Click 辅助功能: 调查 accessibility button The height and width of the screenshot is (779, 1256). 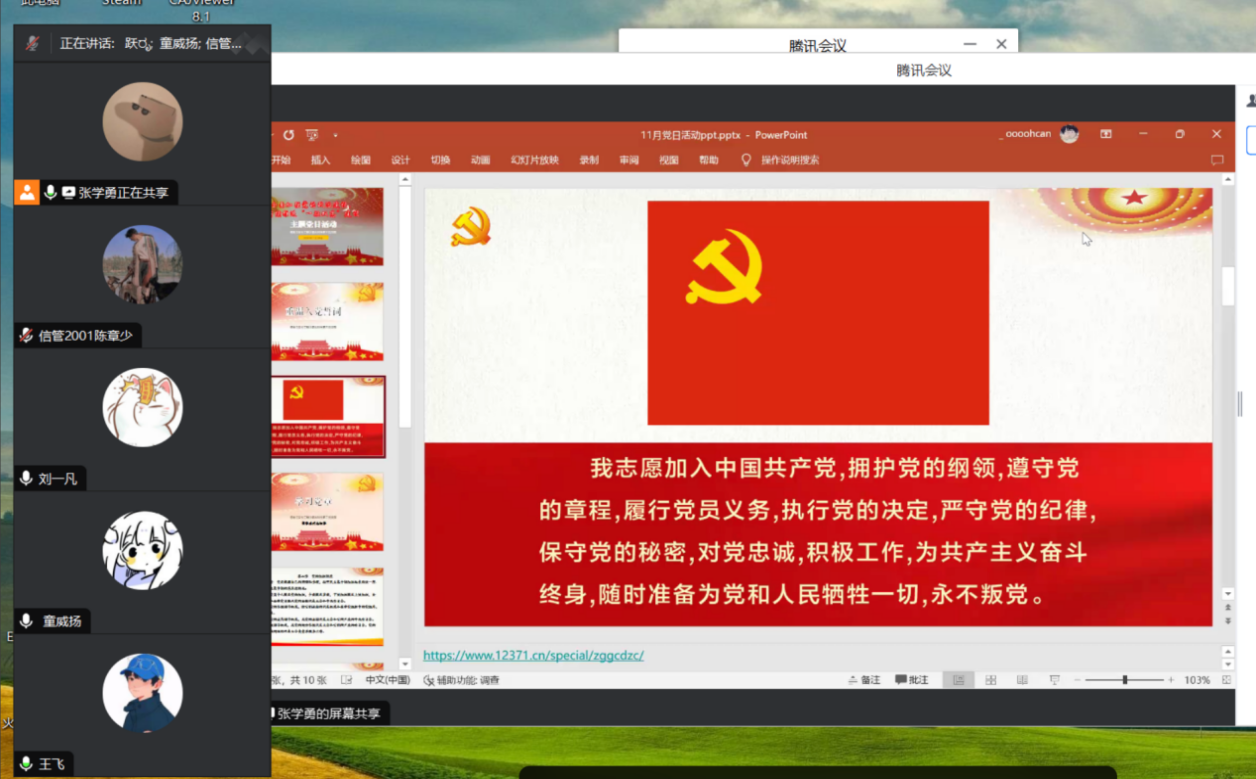461,680
